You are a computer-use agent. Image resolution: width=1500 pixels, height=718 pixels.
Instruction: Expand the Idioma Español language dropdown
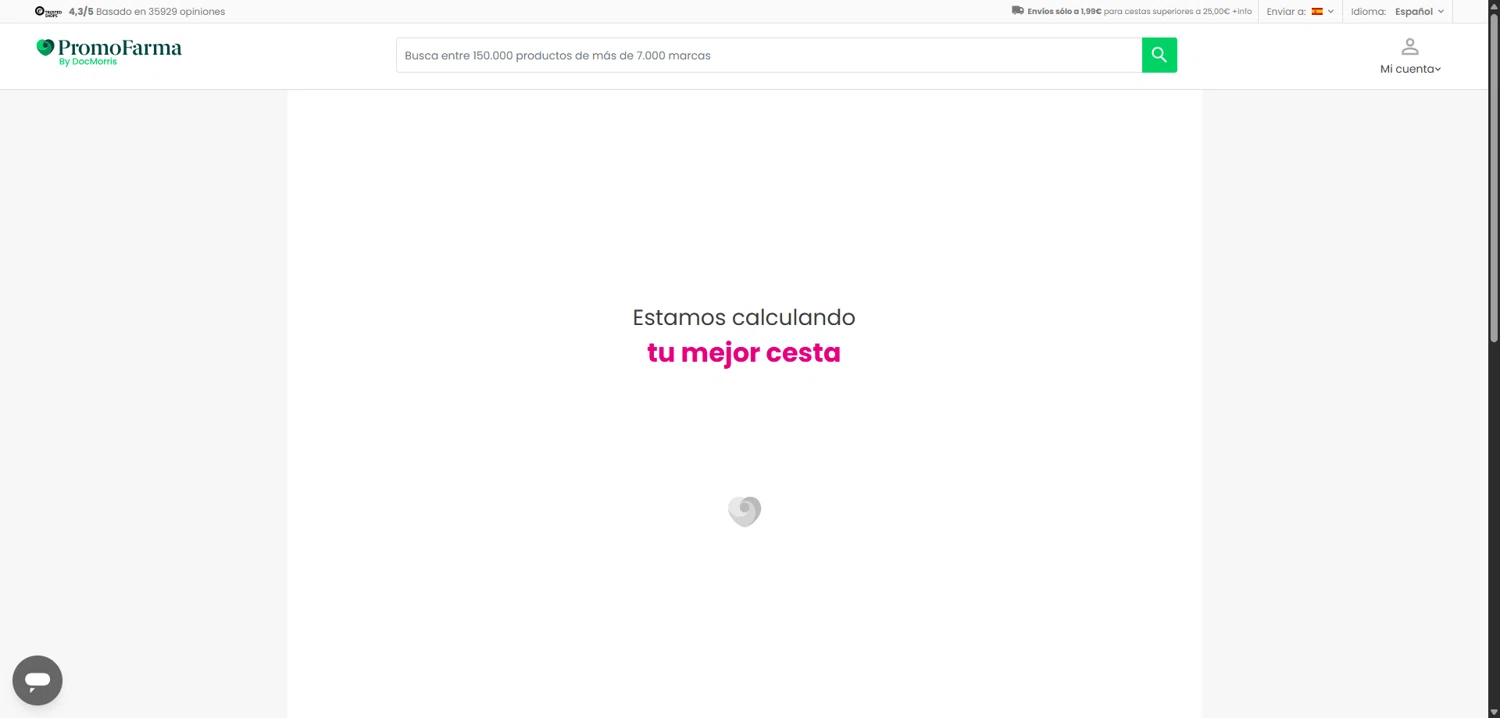point(1420,12)
